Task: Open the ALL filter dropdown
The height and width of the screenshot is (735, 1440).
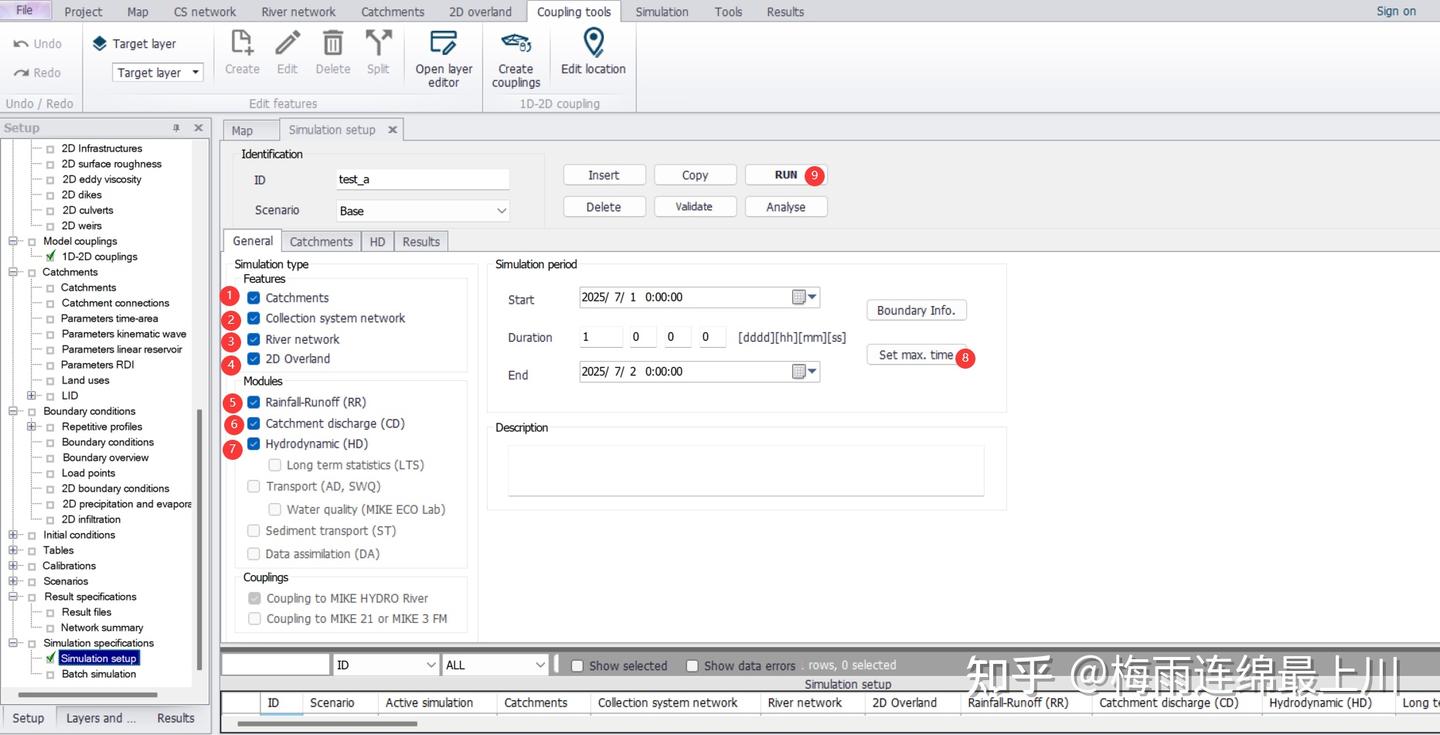Action: (x=540, y=665)
